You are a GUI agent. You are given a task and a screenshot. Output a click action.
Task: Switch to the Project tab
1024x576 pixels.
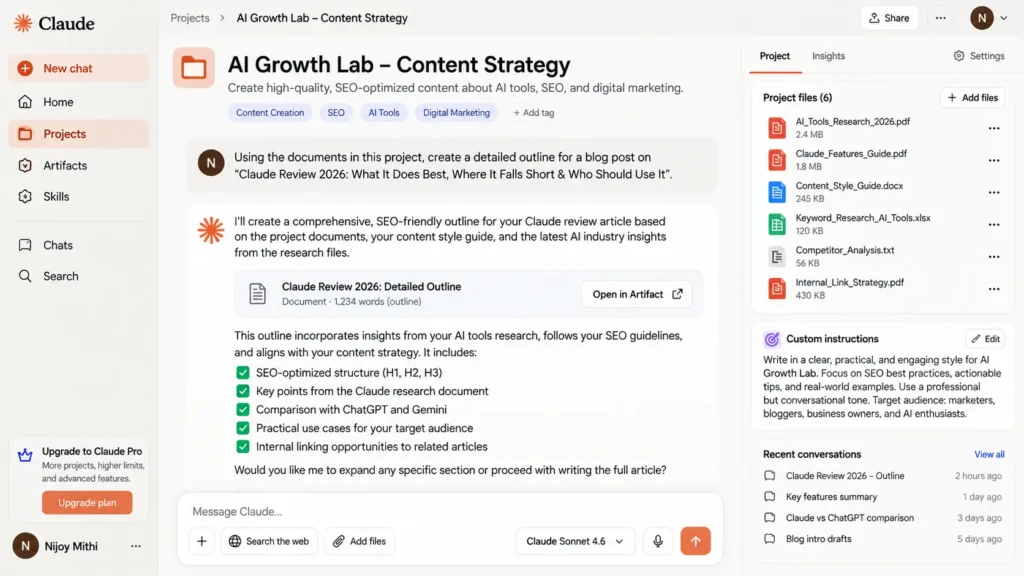tap(775, 56)
